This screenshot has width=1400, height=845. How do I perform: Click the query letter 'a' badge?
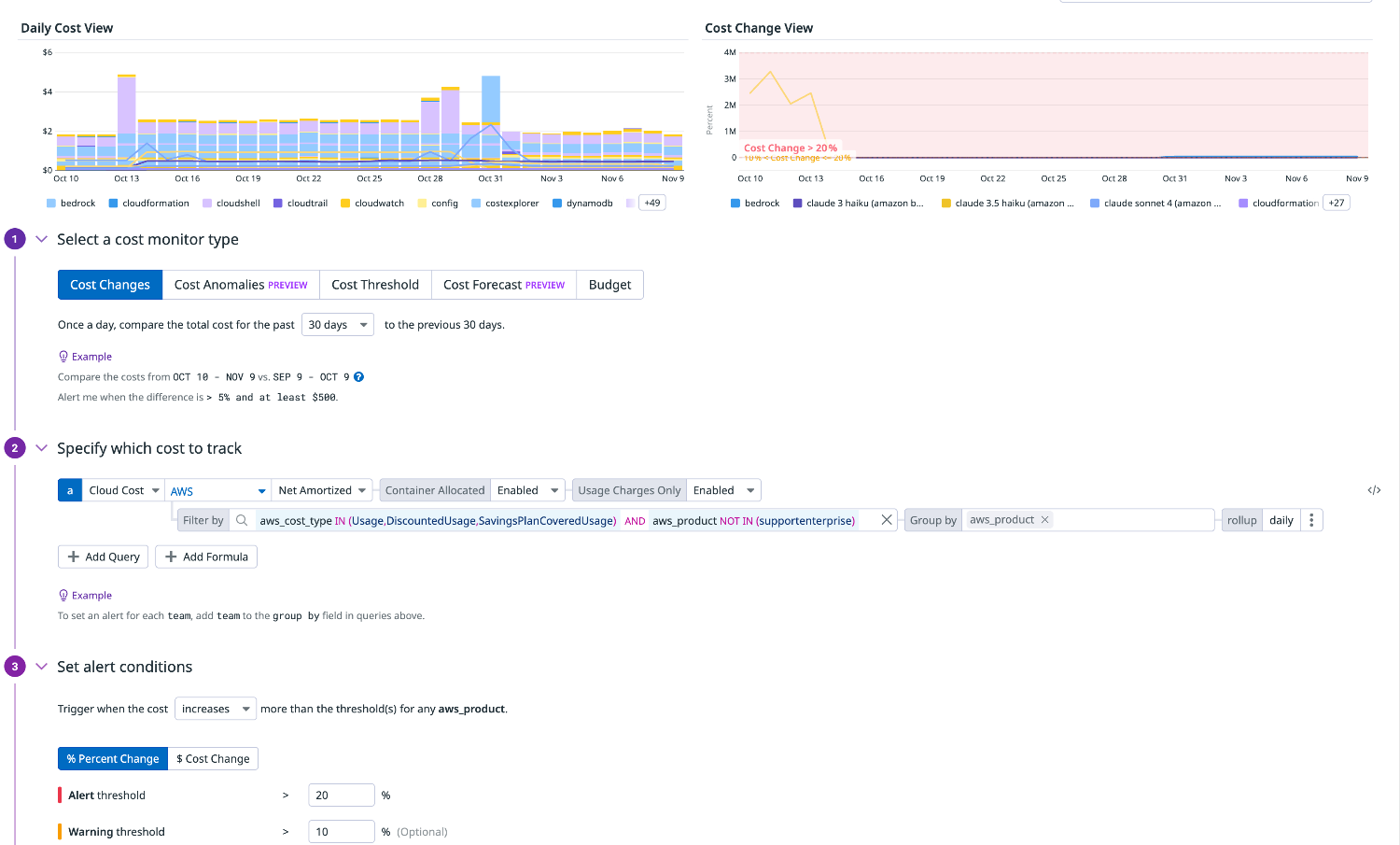[x=70, y=490]
